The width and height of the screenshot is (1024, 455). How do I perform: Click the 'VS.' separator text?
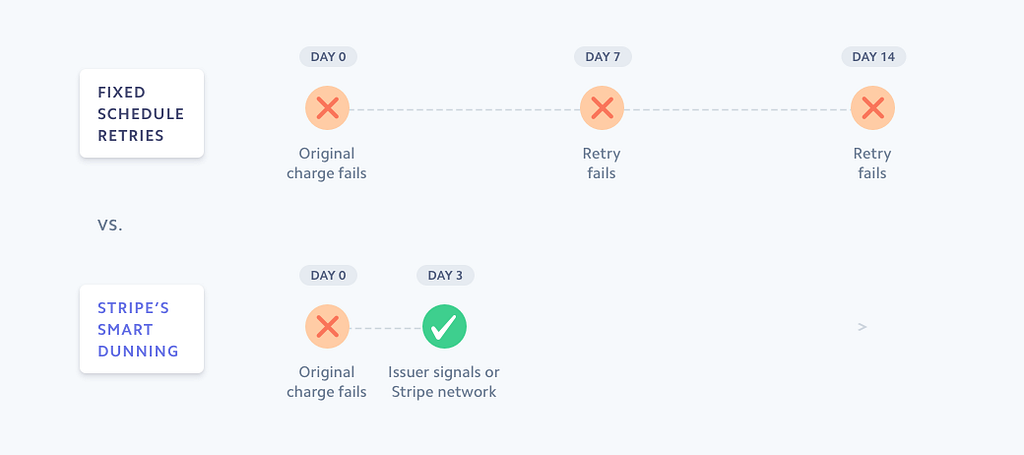point(110,226)
